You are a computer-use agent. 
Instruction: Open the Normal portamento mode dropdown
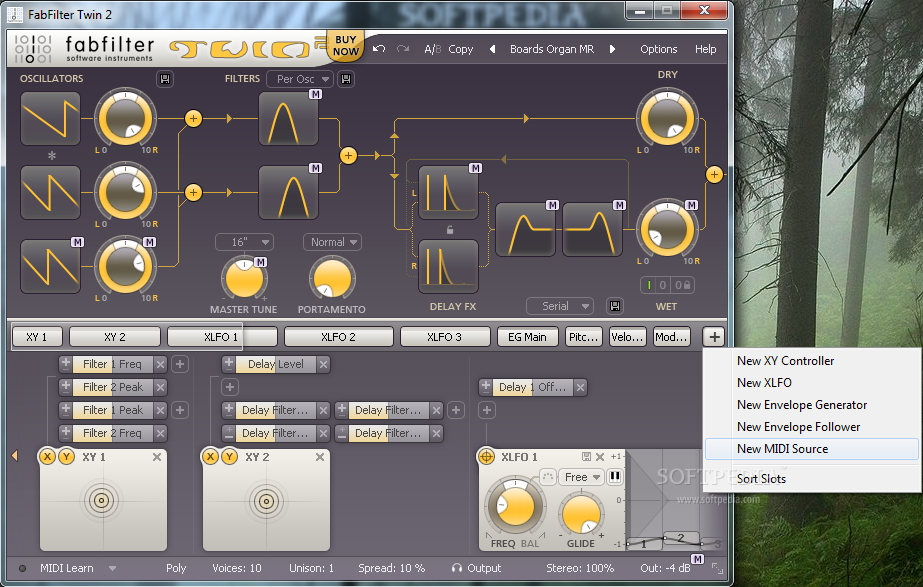[332, 242]
